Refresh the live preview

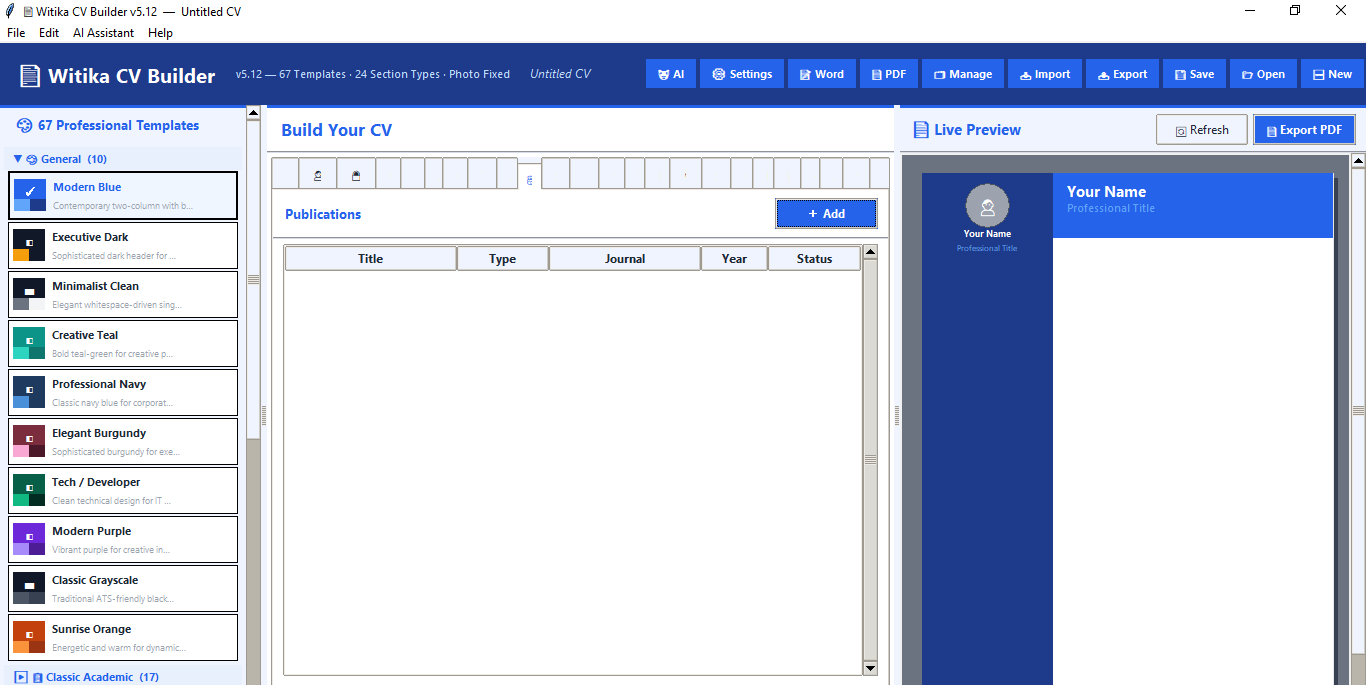pyautogui.click(x=1202, y=130)
